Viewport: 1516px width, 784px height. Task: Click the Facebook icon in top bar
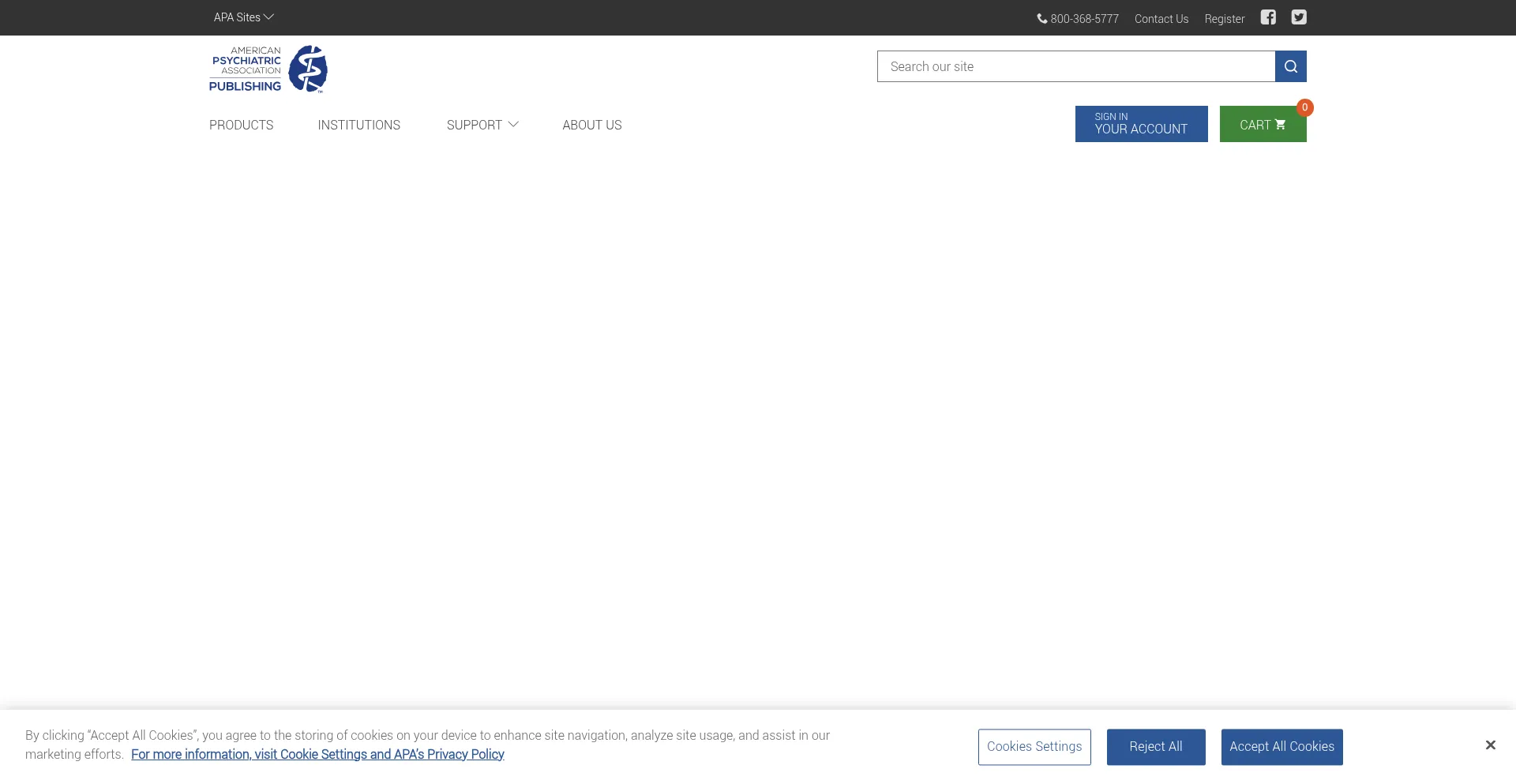pyautogui.click(x=1268, y=17)
